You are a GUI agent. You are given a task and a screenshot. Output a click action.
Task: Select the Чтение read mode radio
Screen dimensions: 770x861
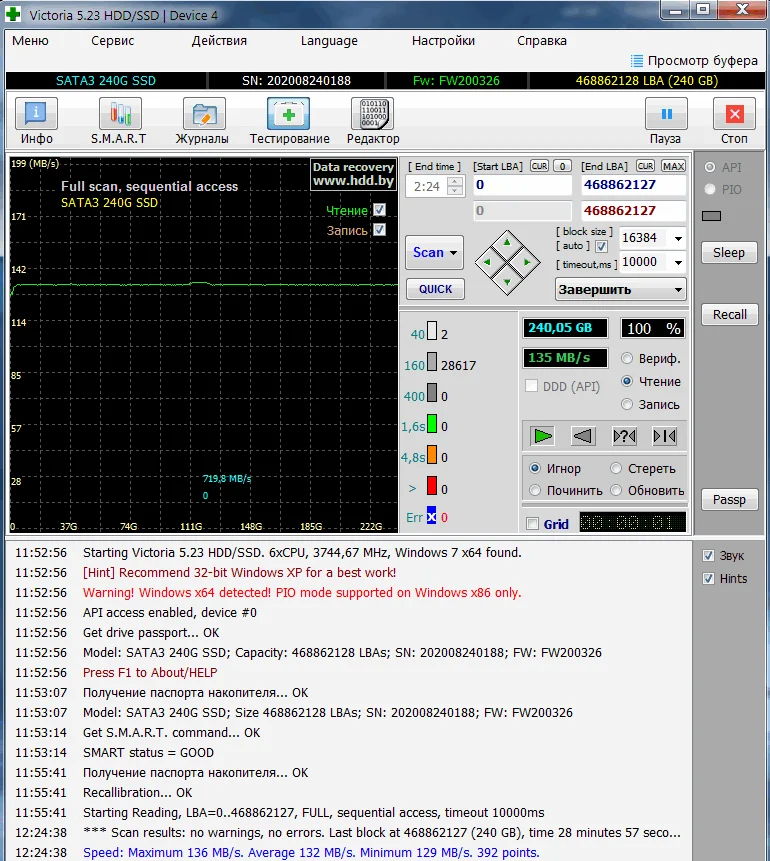click(x=627, y=381)
